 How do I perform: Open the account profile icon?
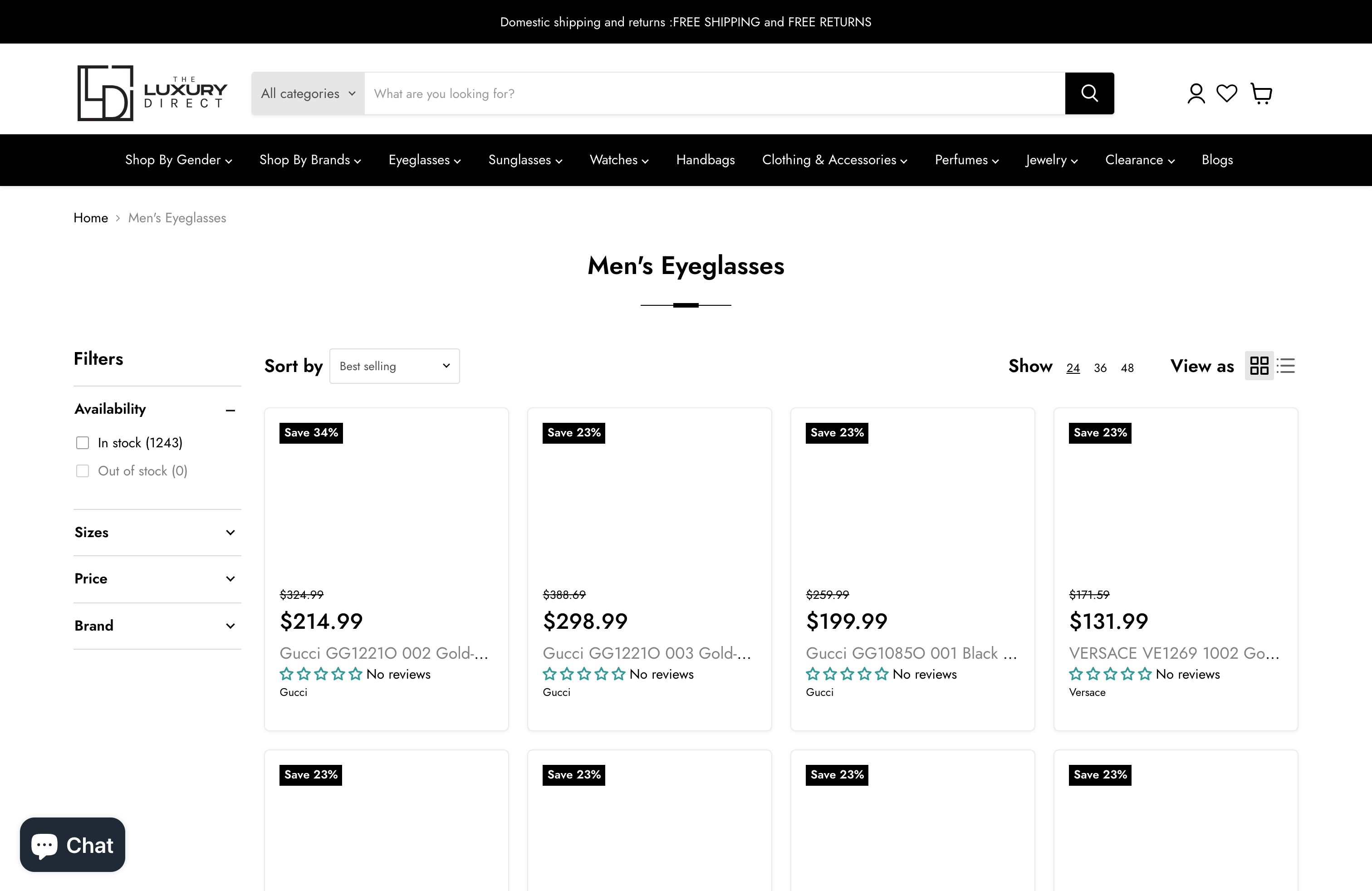click(x=1196, y=93)
